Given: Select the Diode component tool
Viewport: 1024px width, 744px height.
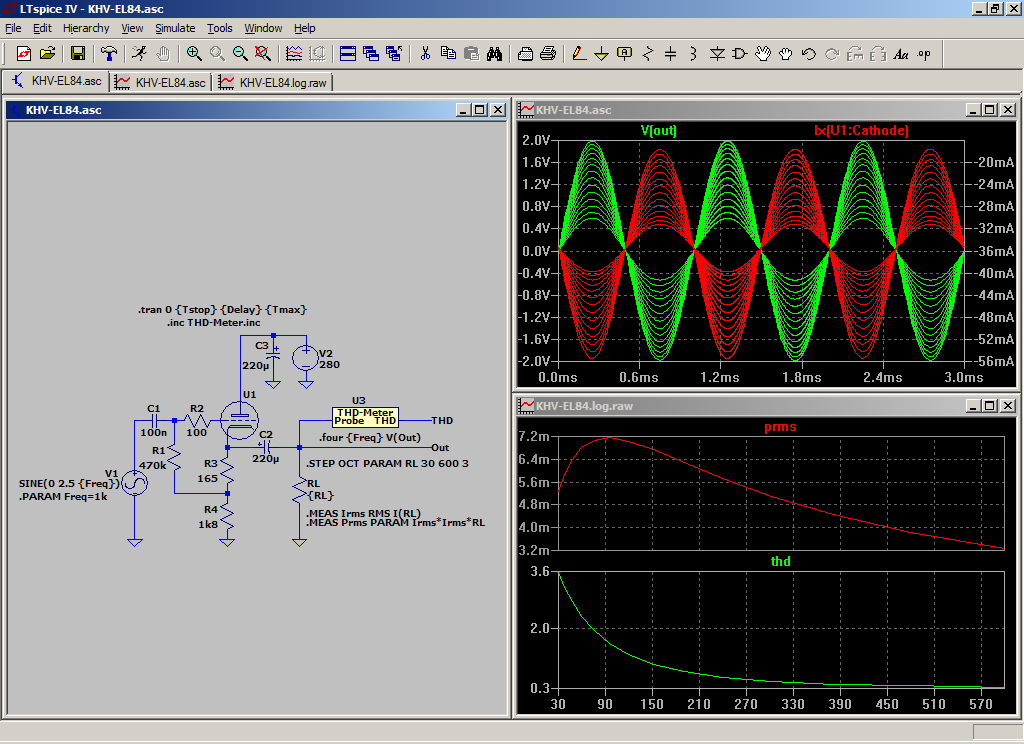Looking at the screenshot, I should [x=717, y=53].
